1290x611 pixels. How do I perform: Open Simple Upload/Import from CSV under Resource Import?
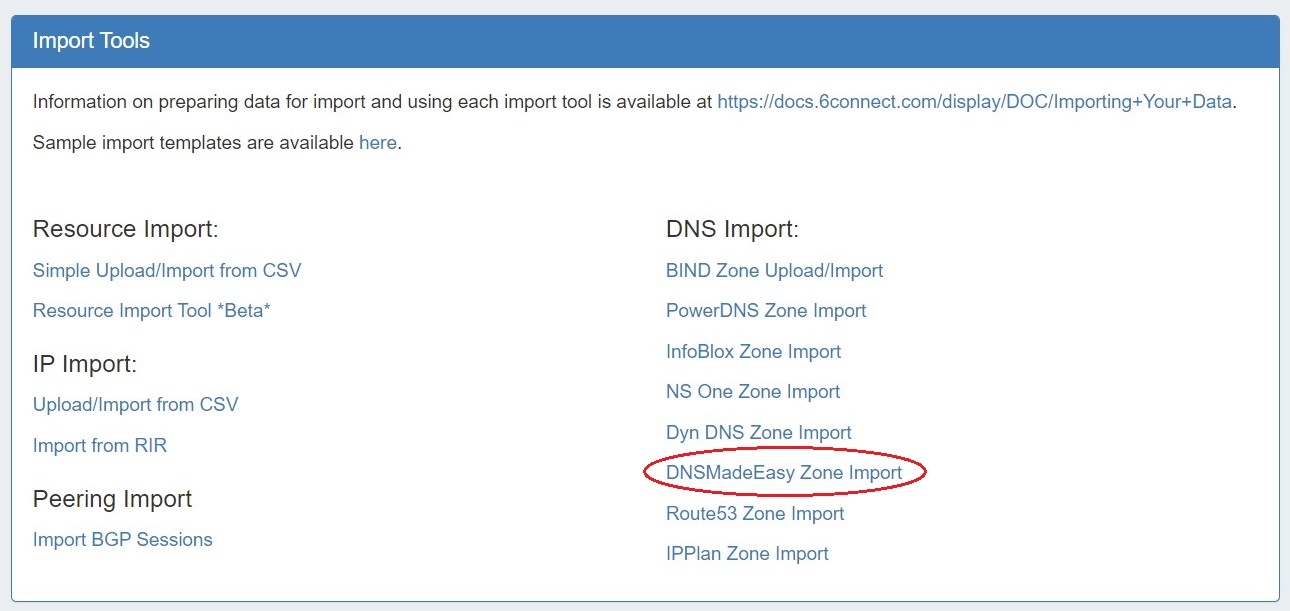point(167,270)
